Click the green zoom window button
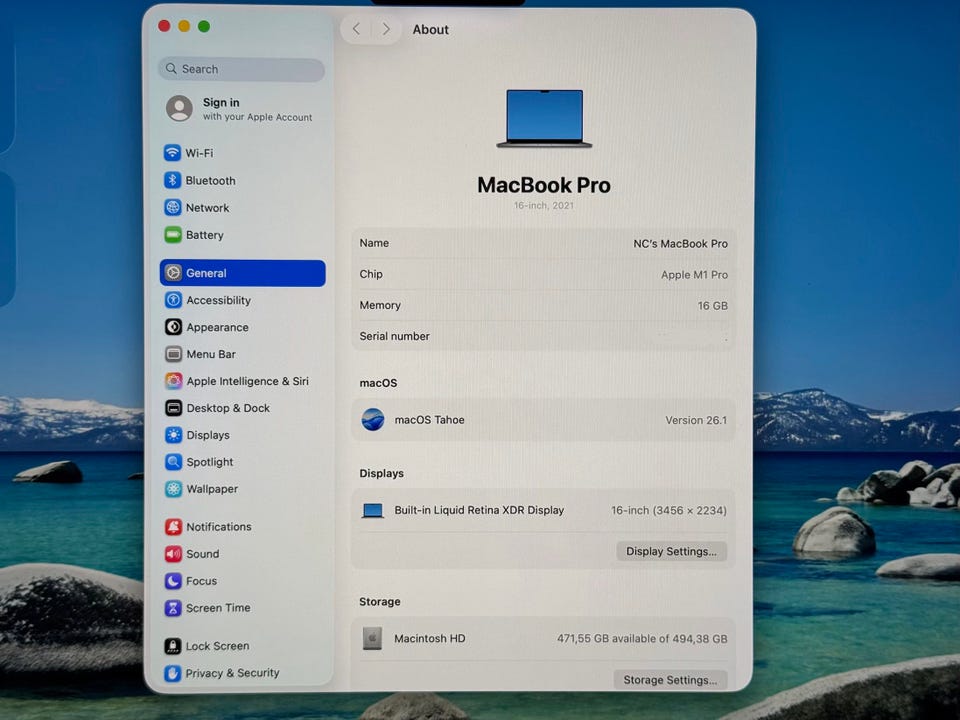 click(x=204, y=26)
